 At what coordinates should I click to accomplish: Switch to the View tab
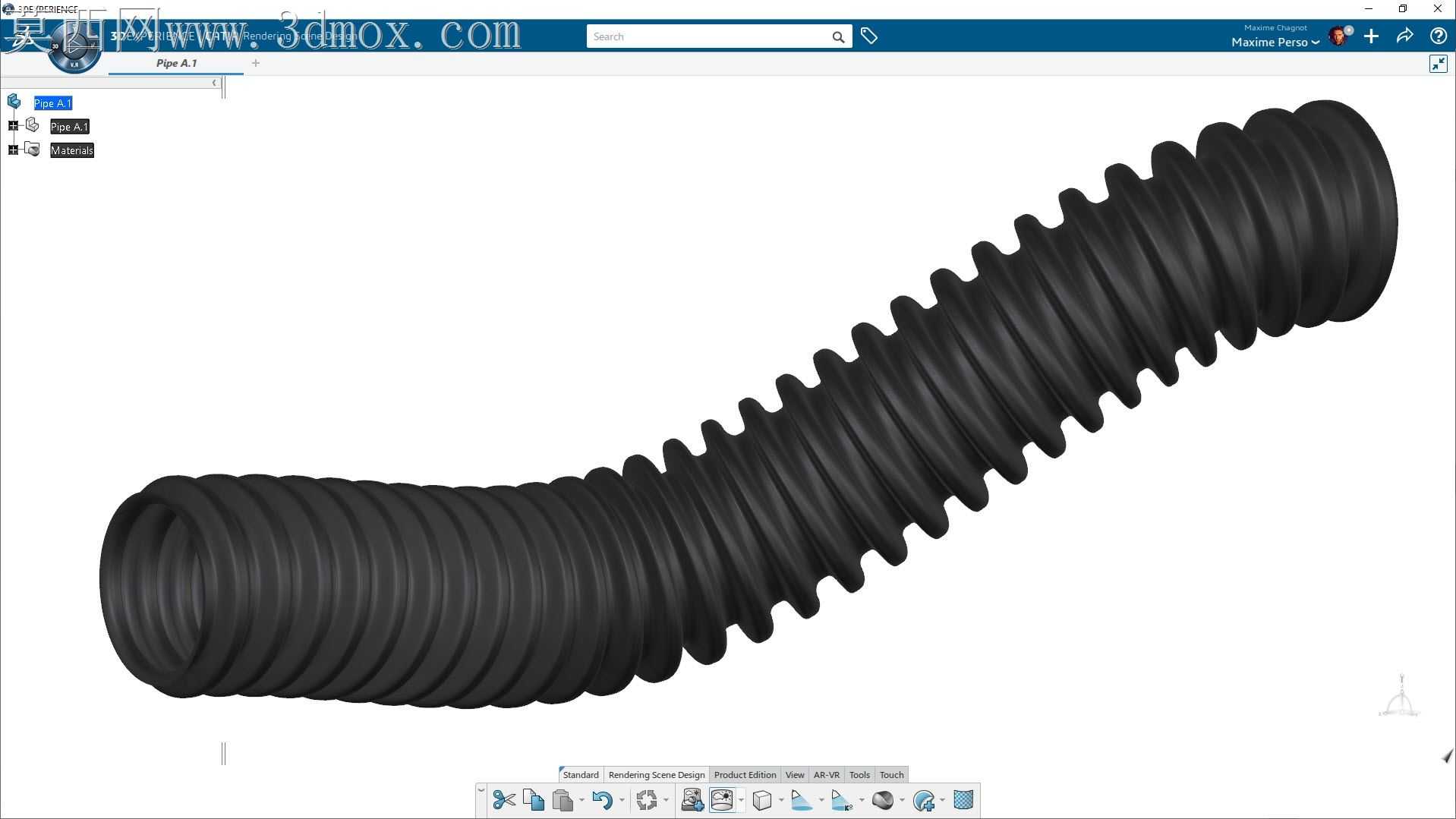(x=795, y=775)
